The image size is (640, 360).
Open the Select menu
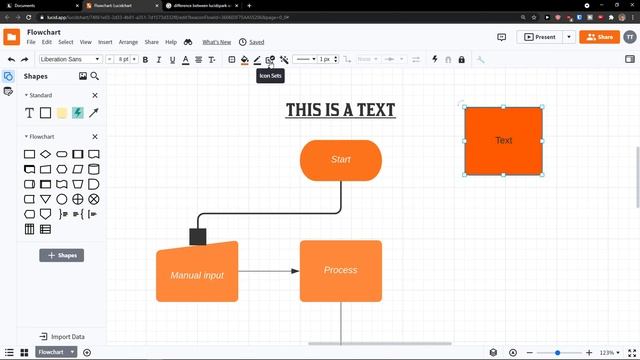[x=66, y=42]
